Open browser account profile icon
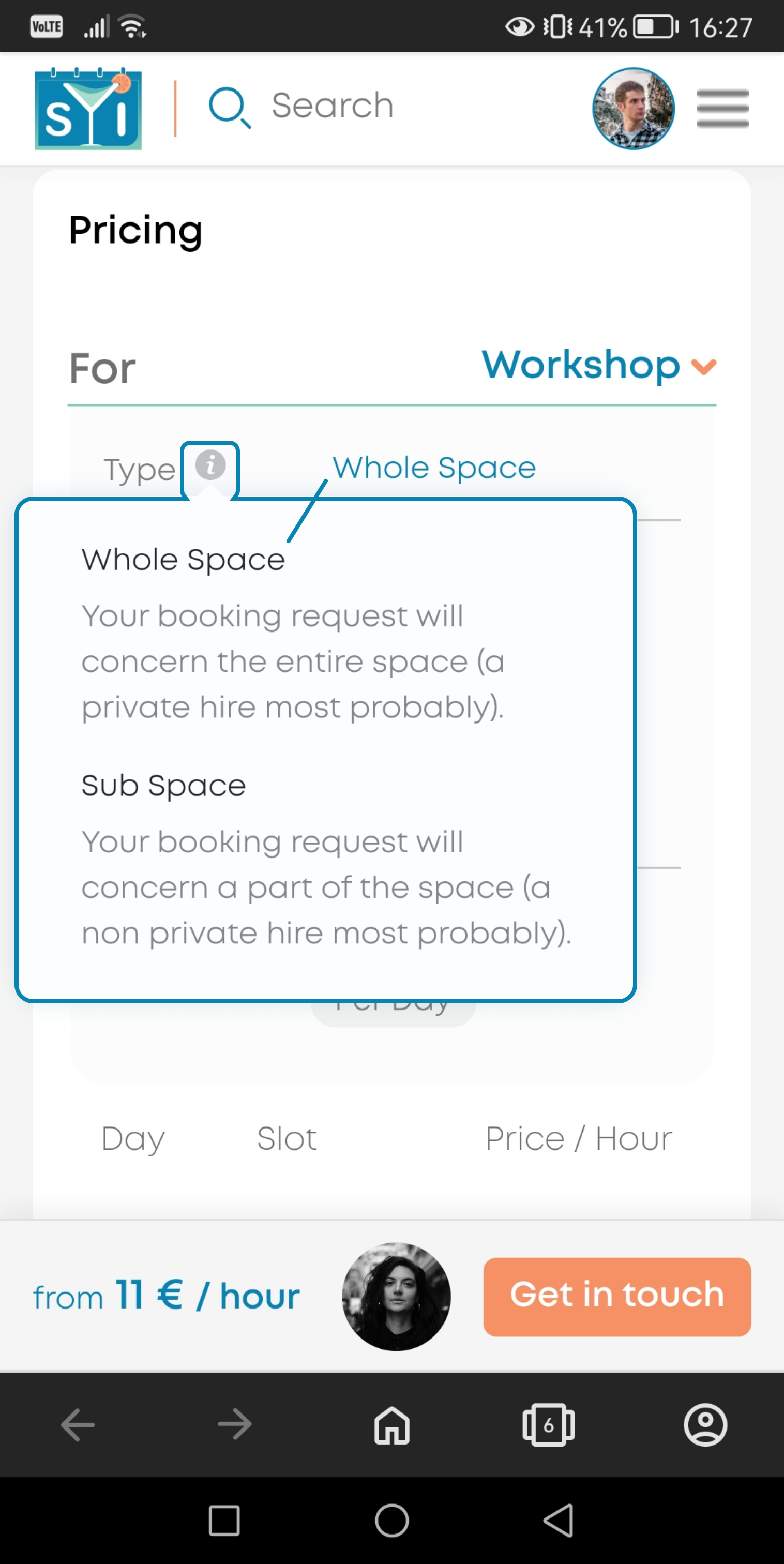 (x=705, y=1424)
